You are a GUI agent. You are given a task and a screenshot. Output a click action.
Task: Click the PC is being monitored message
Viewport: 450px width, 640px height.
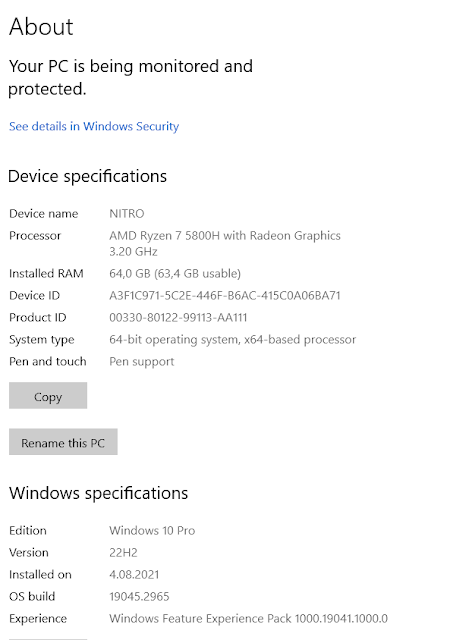[131, 78]
